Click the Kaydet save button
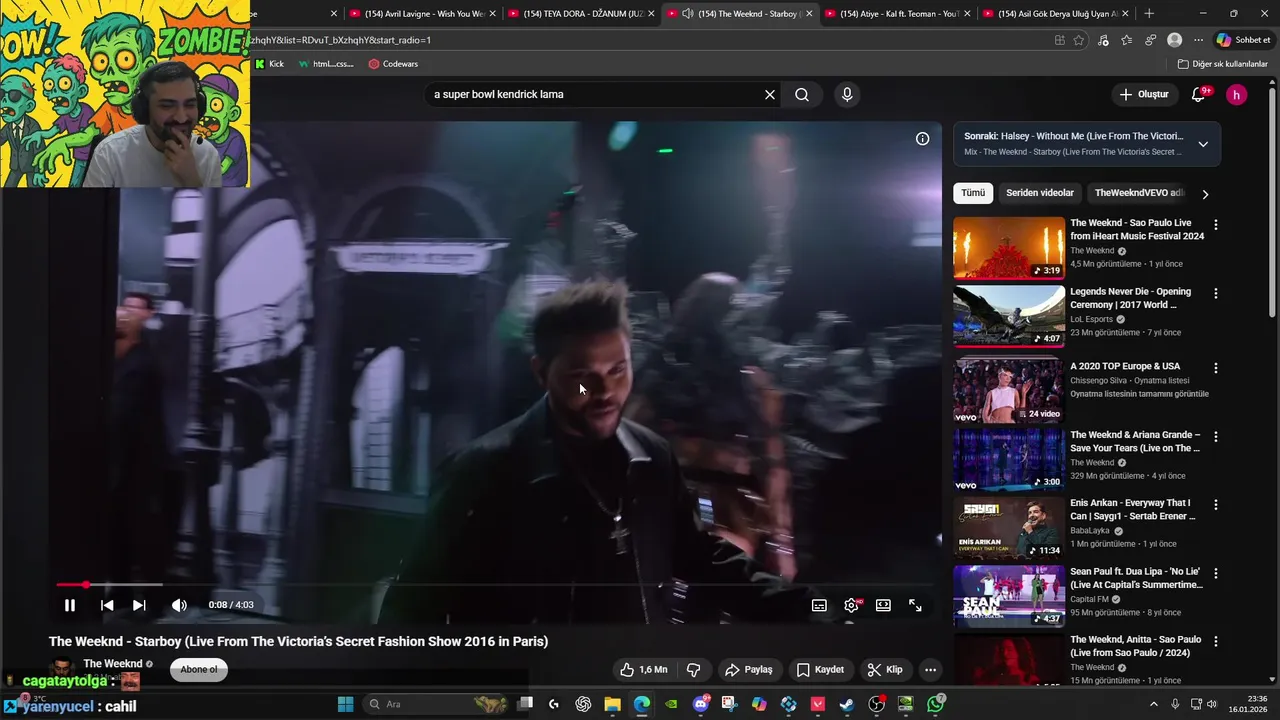The image size is (1280, 720). click(821, 670)
